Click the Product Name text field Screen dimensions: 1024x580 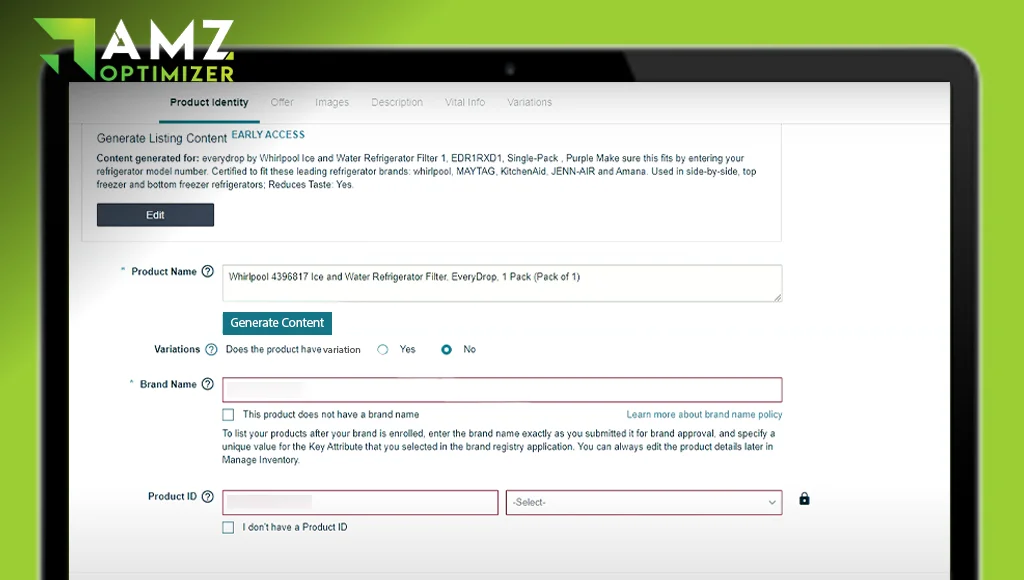pyautogui.click(x=502, y=283)
